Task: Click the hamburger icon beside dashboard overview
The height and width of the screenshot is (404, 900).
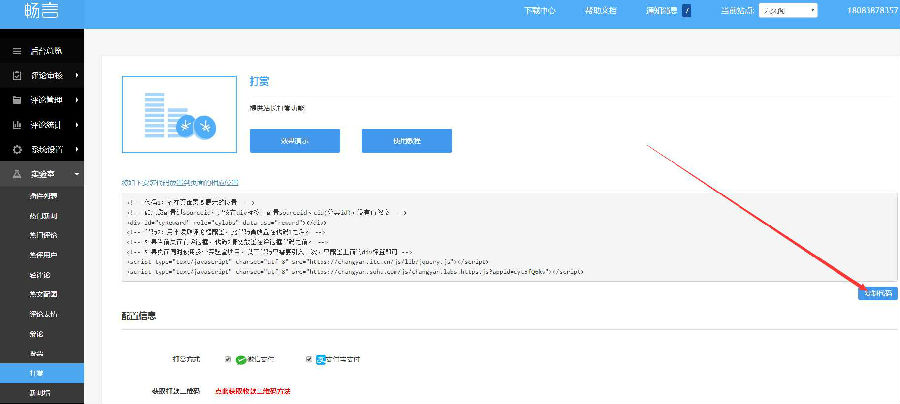Action: coord(17,51)
